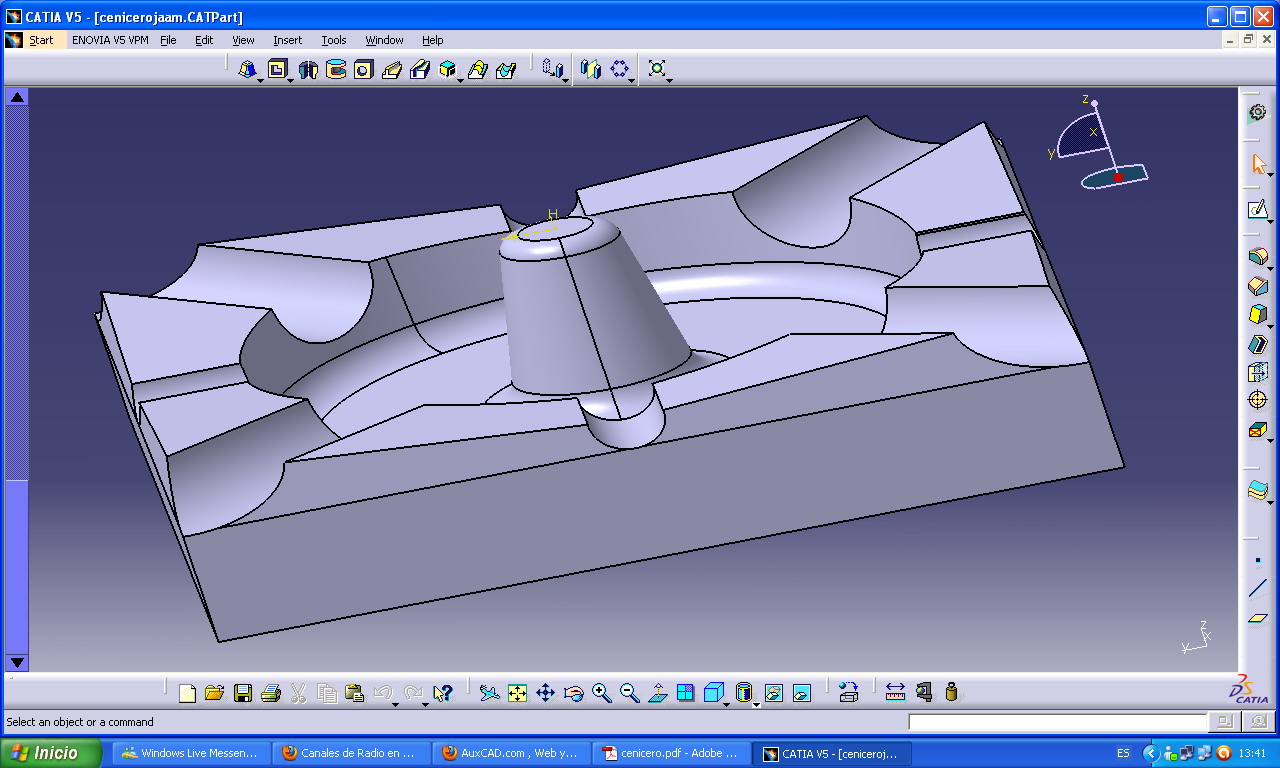Activate Fly Mode airplane icon

coord(489,692)
